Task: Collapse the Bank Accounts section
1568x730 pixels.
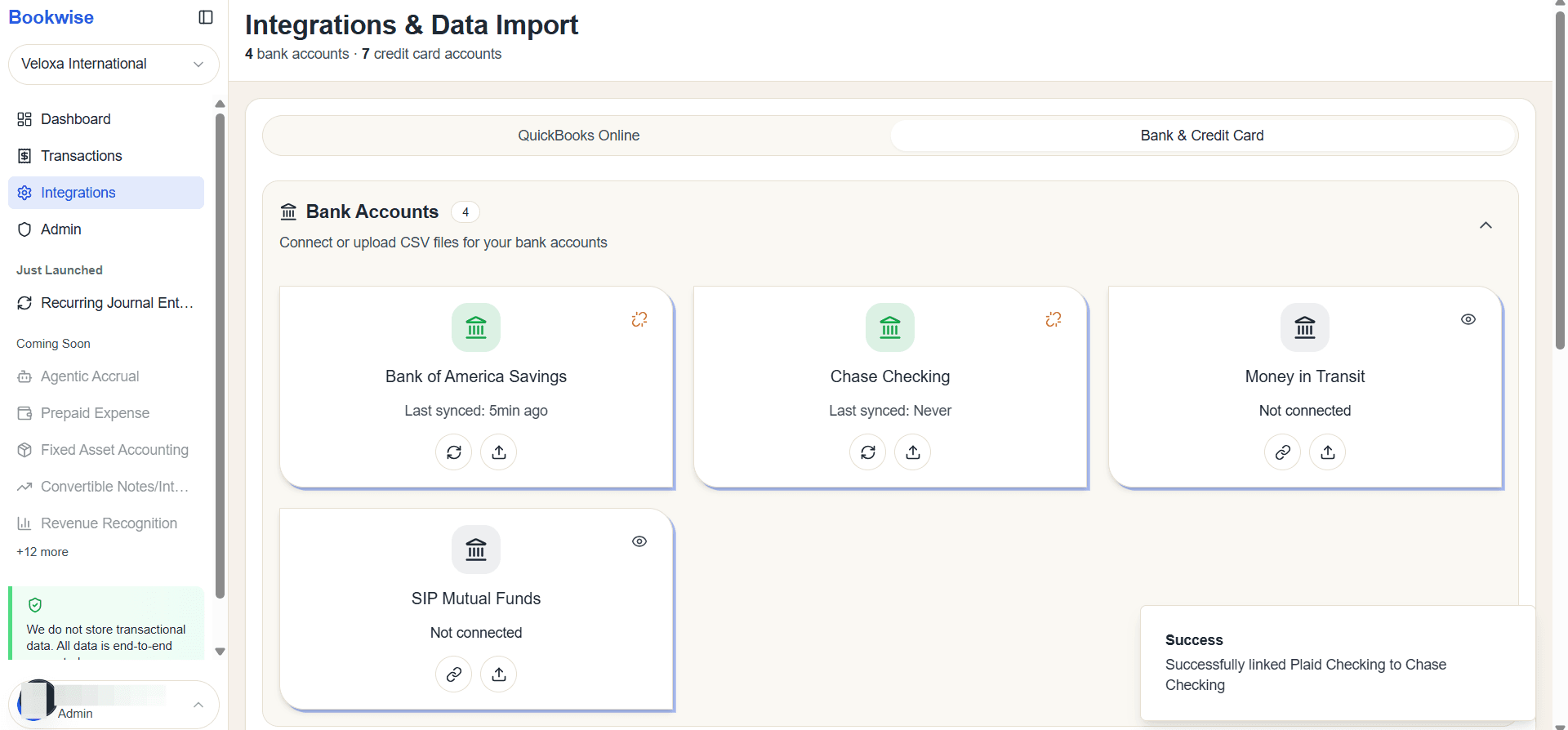Action: 1486,225
